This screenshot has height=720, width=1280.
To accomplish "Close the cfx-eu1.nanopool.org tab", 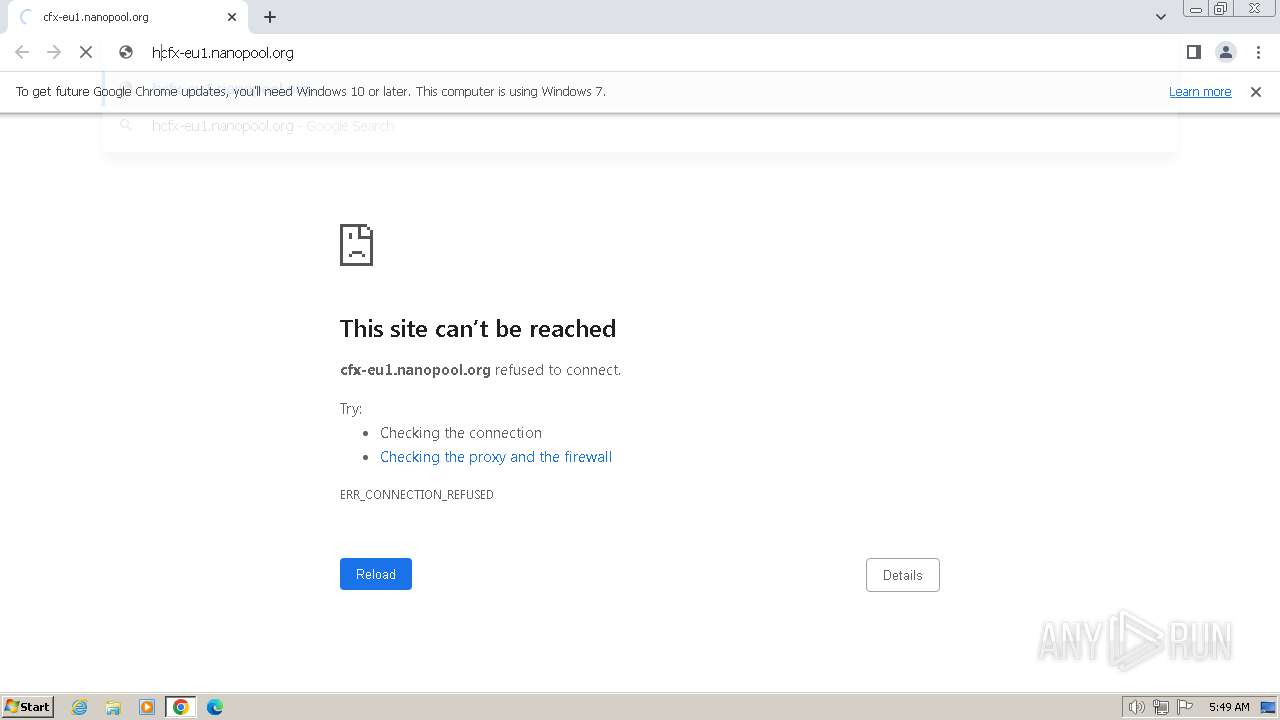I will (232, 17).
